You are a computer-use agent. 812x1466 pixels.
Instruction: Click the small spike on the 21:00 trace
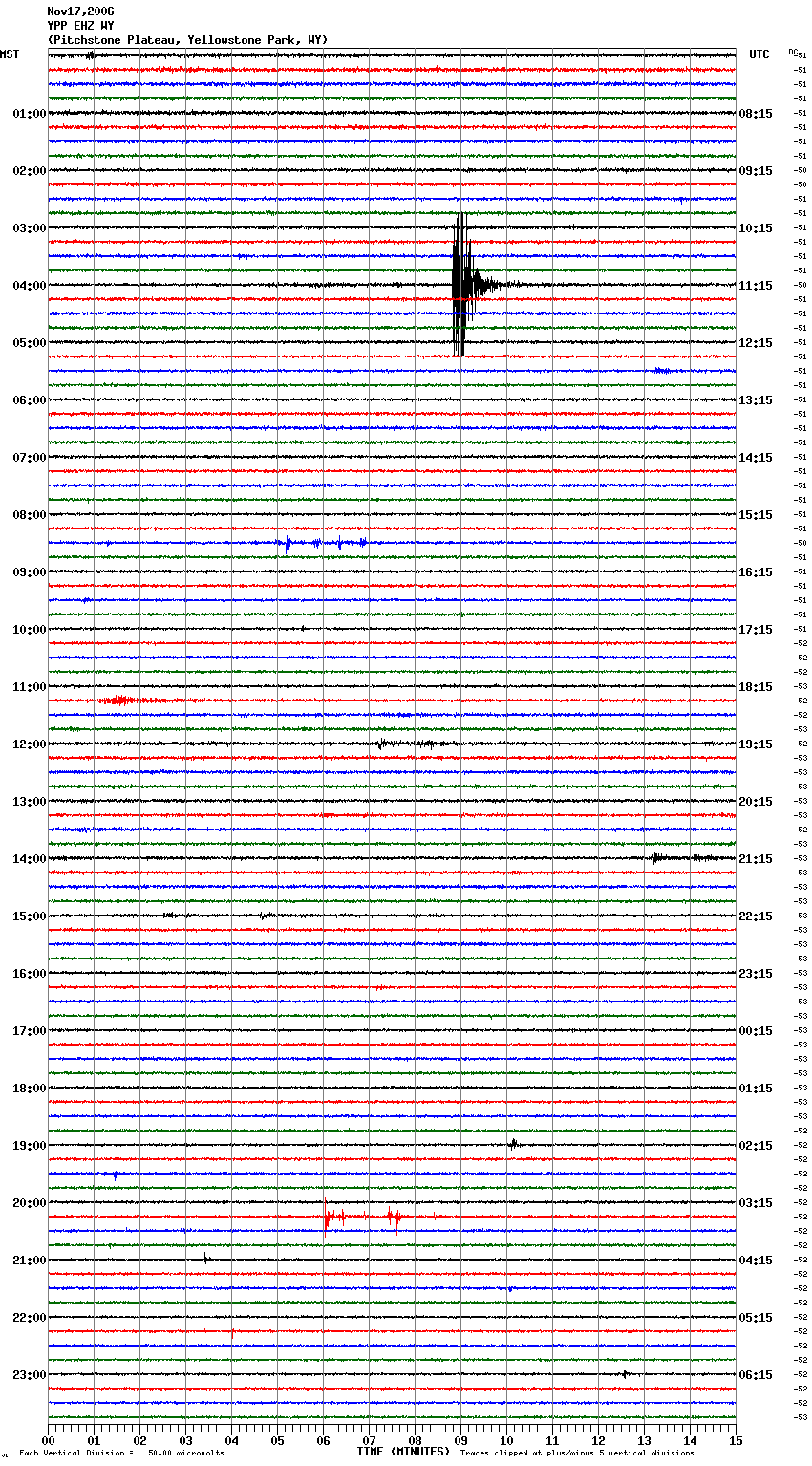point(205,1259)
